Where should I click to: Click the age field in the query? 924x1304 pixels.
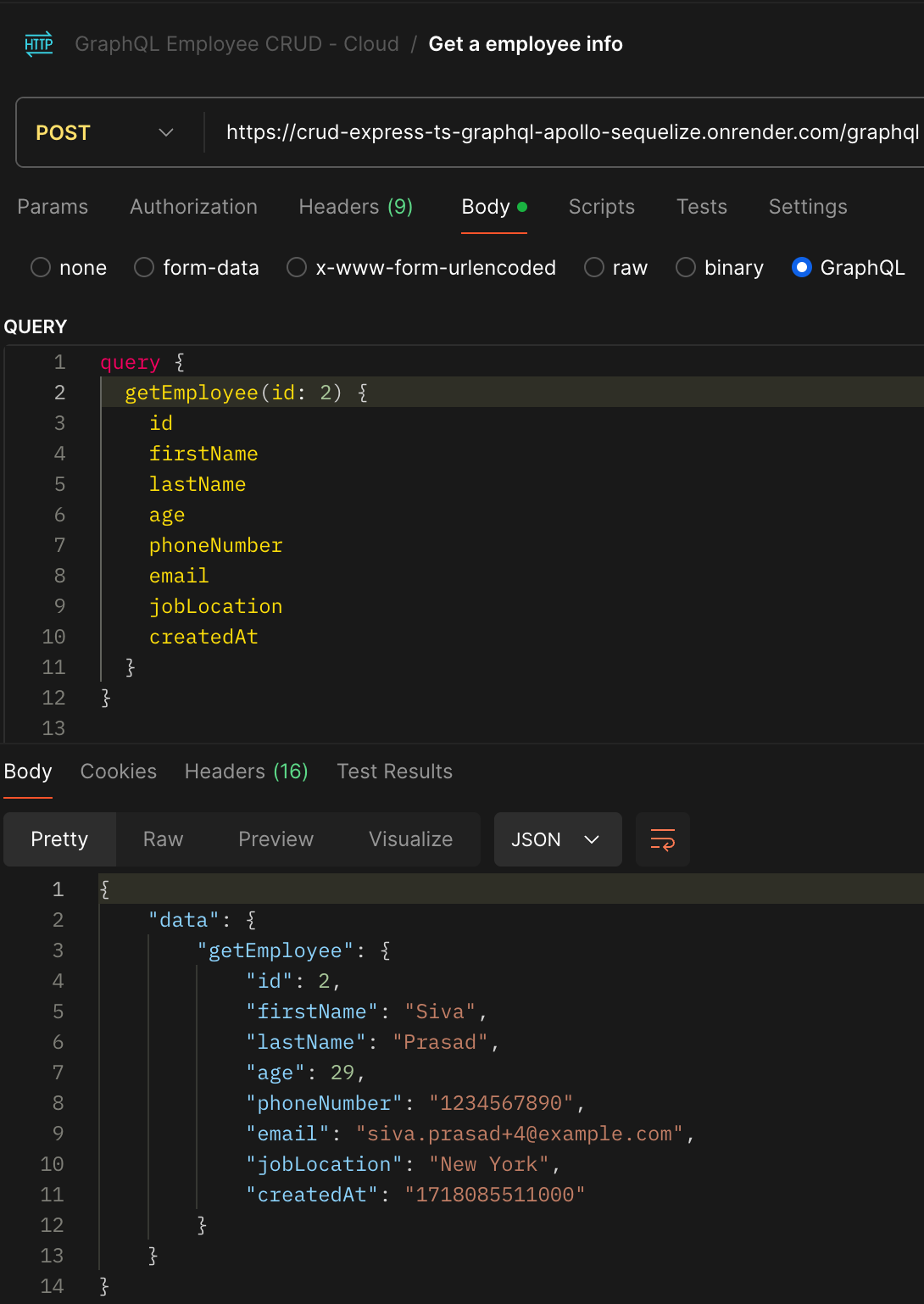[167, 515]
